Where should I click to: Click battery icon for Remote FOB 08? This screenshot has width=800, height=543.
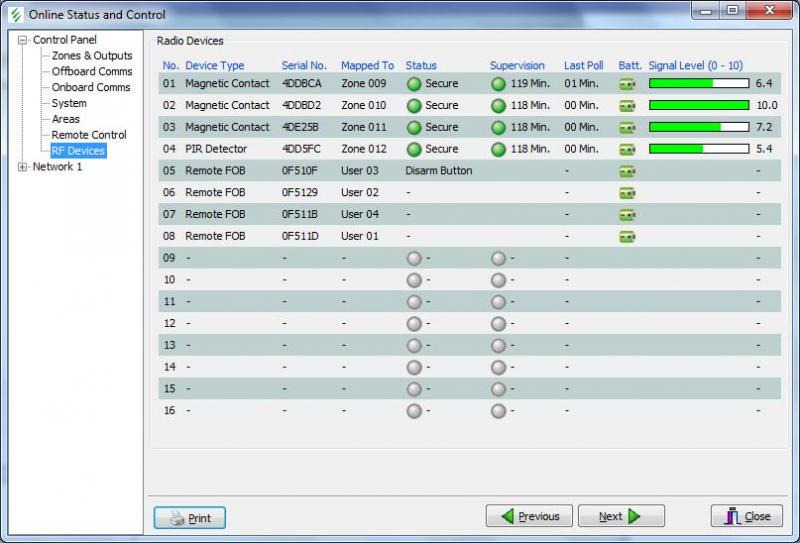(x=627, y=237)
